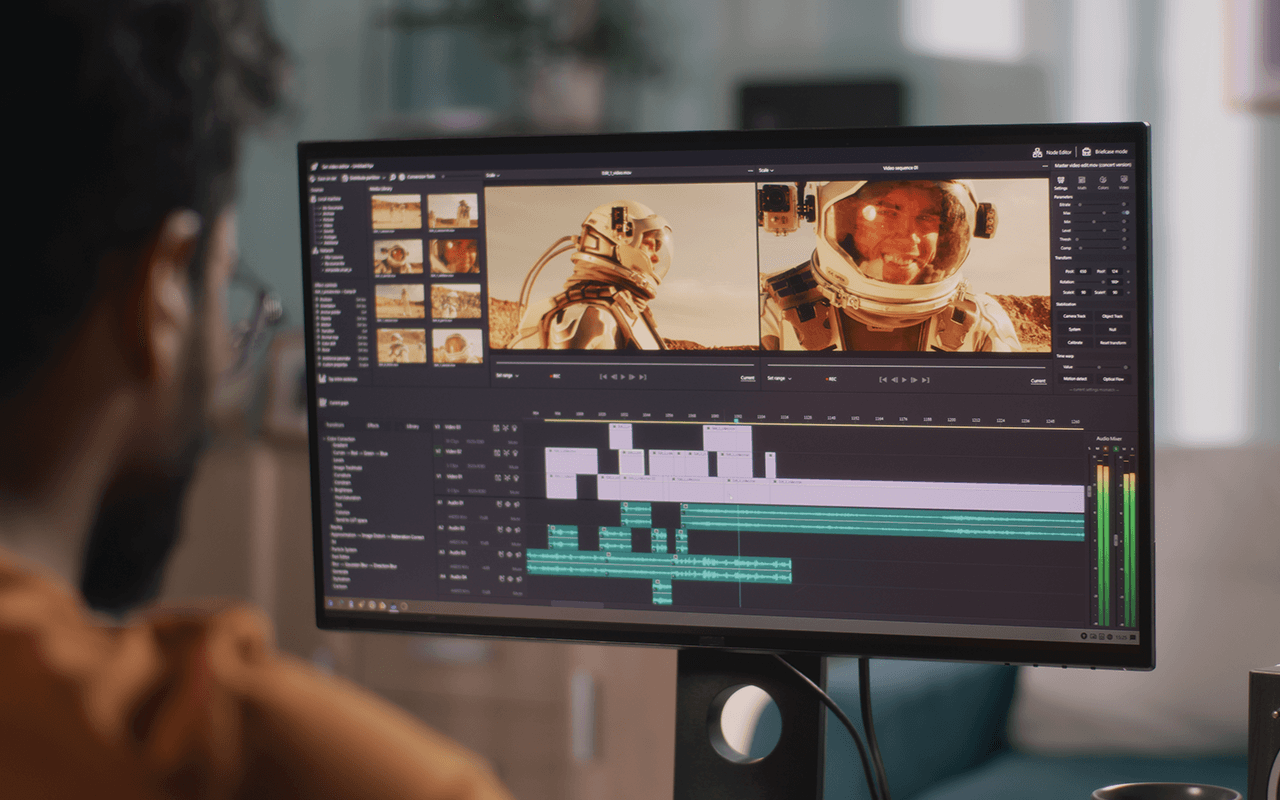Click the Camera Track button
Screen dimensions: 1280x800
point(1074,316)
